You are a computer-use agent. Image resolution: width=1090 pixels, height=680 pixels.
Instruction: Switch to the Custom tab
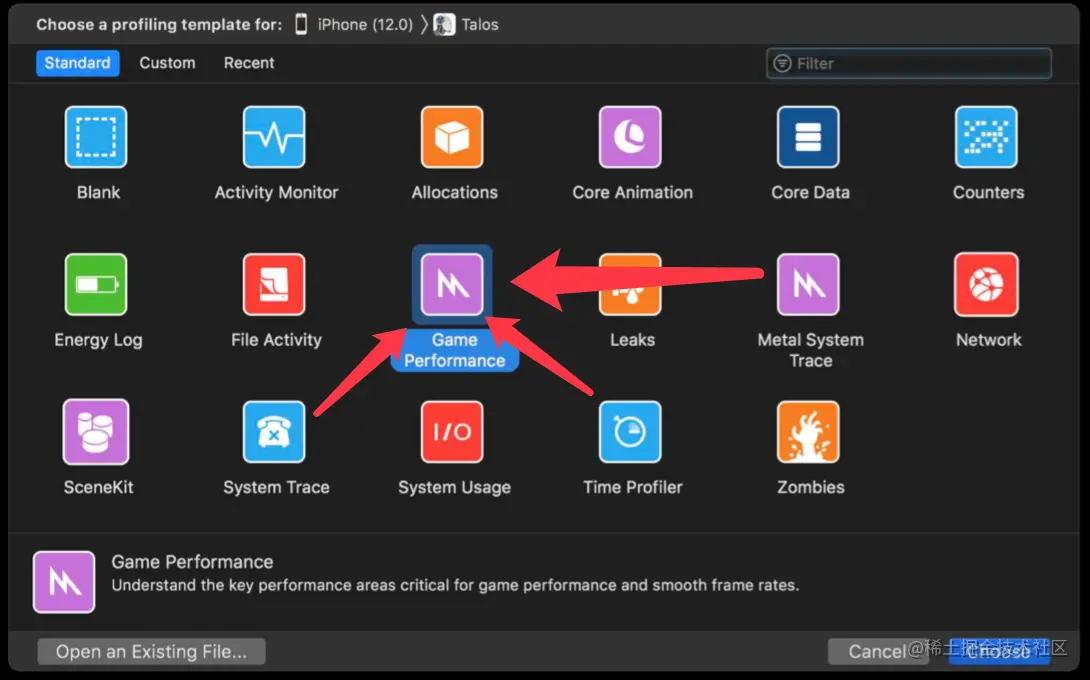pyautogui.click(x=168, y=63)
